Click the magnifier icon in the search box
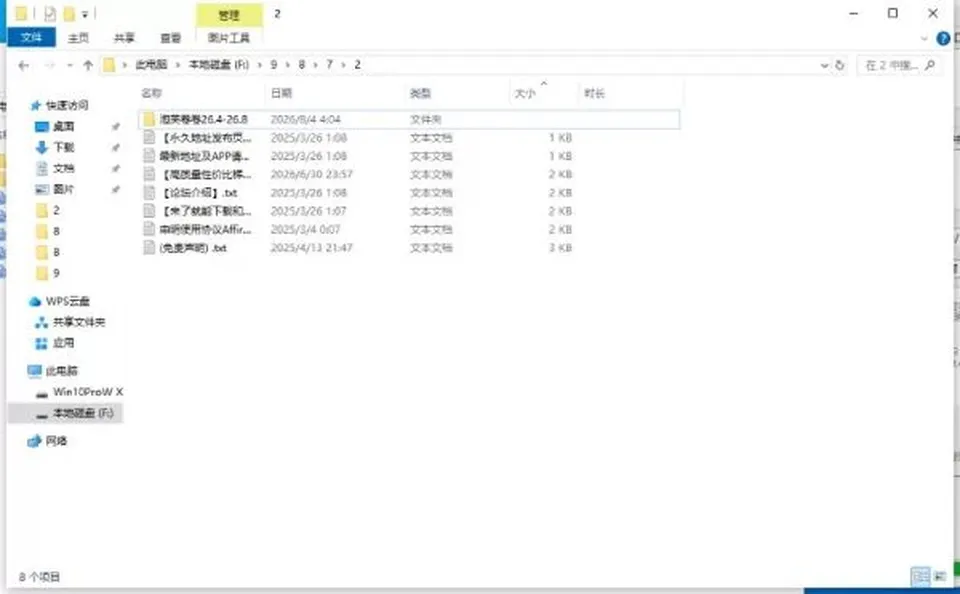The image size is (960, 594). [x=930, y=65]
